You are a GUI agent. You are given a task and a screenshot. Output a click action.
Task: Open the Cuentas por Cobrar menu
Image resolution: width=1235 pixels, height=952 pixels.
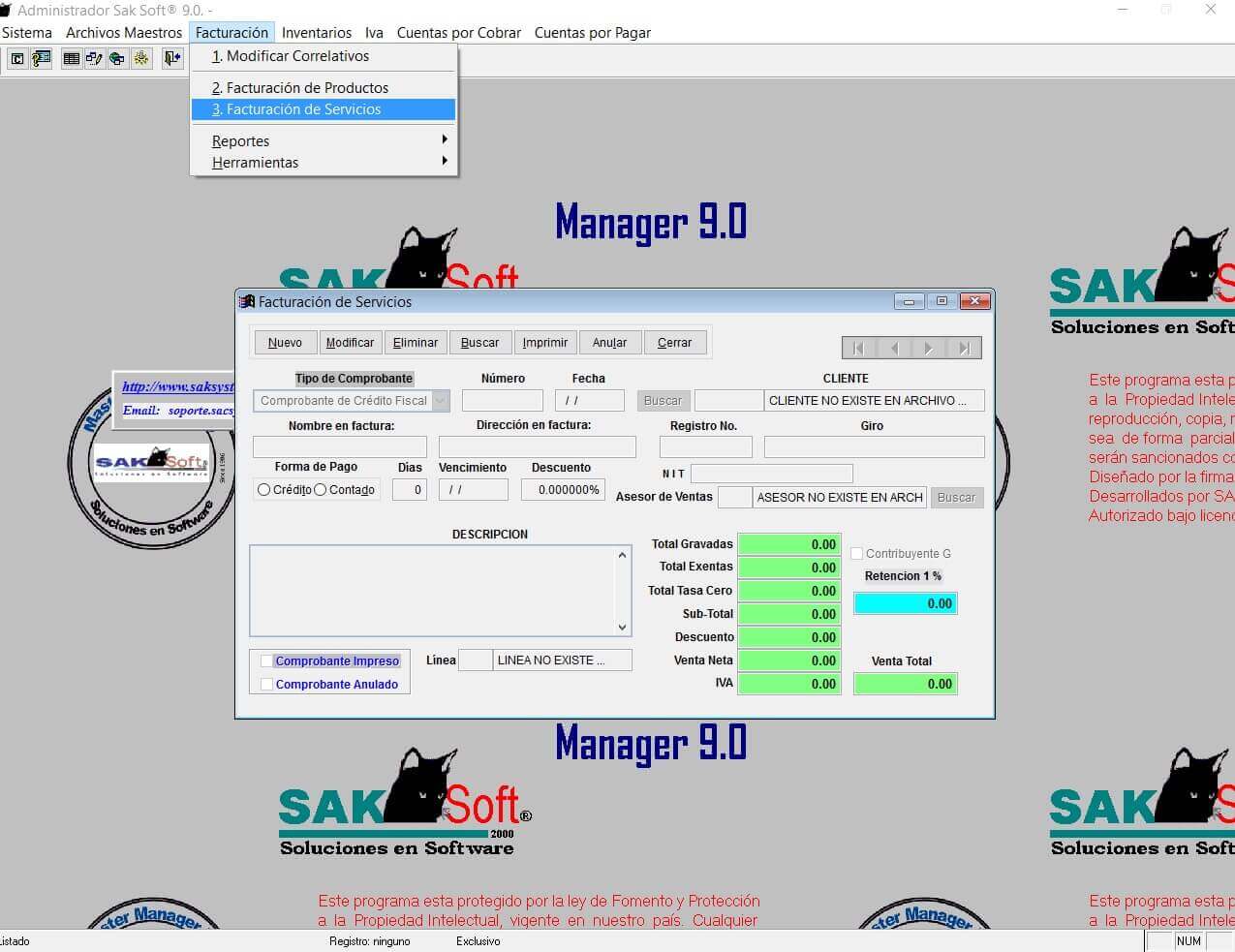(x=459, y=32)
